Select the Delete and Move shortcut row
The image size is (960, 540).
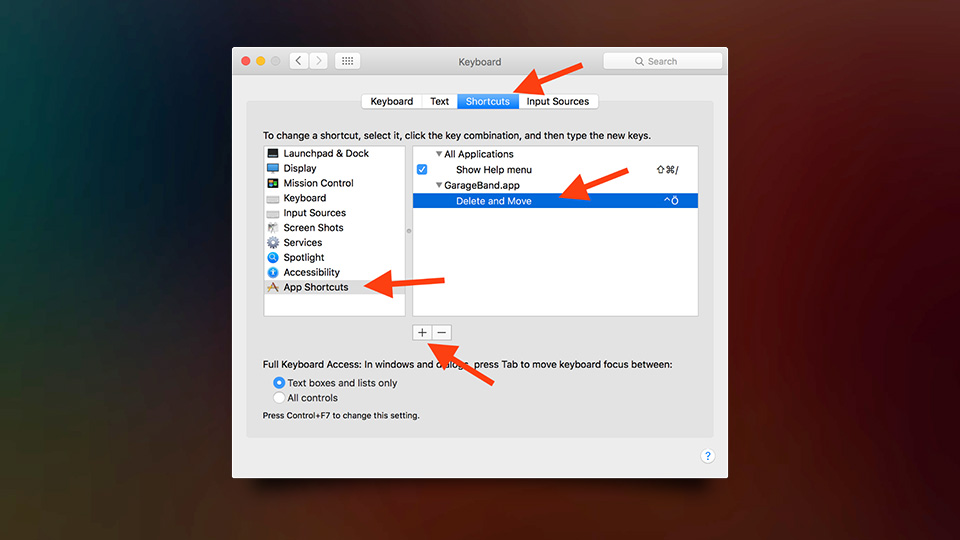[x=555, y=201]
